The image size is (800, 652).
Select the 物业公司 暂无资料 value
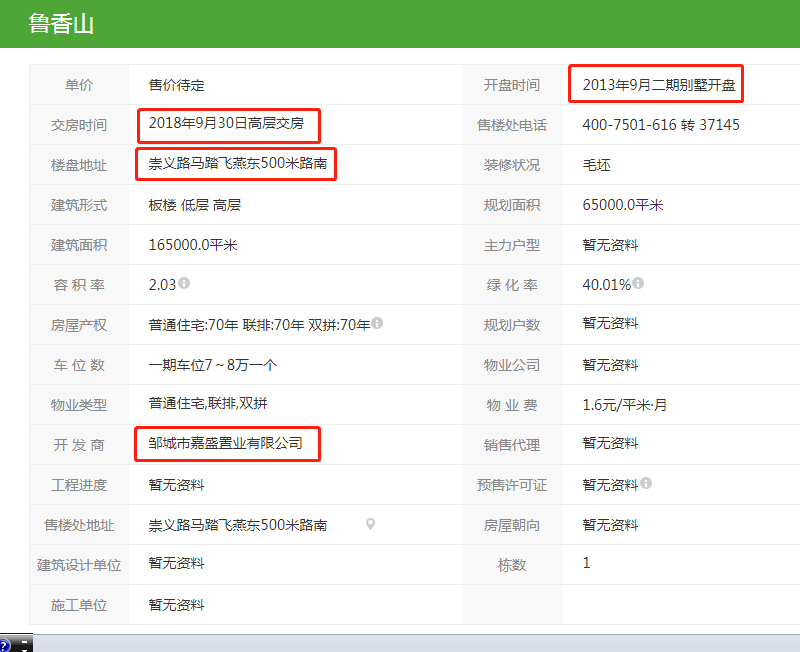coord(610,365)
